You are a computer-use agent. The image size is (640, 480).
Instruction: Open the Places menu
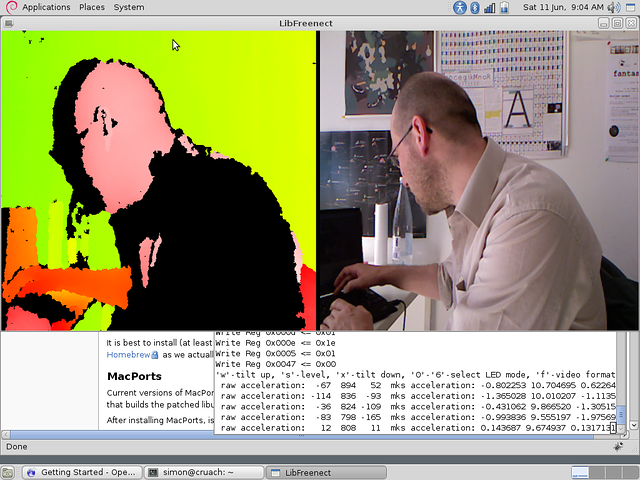pos(92,7)
